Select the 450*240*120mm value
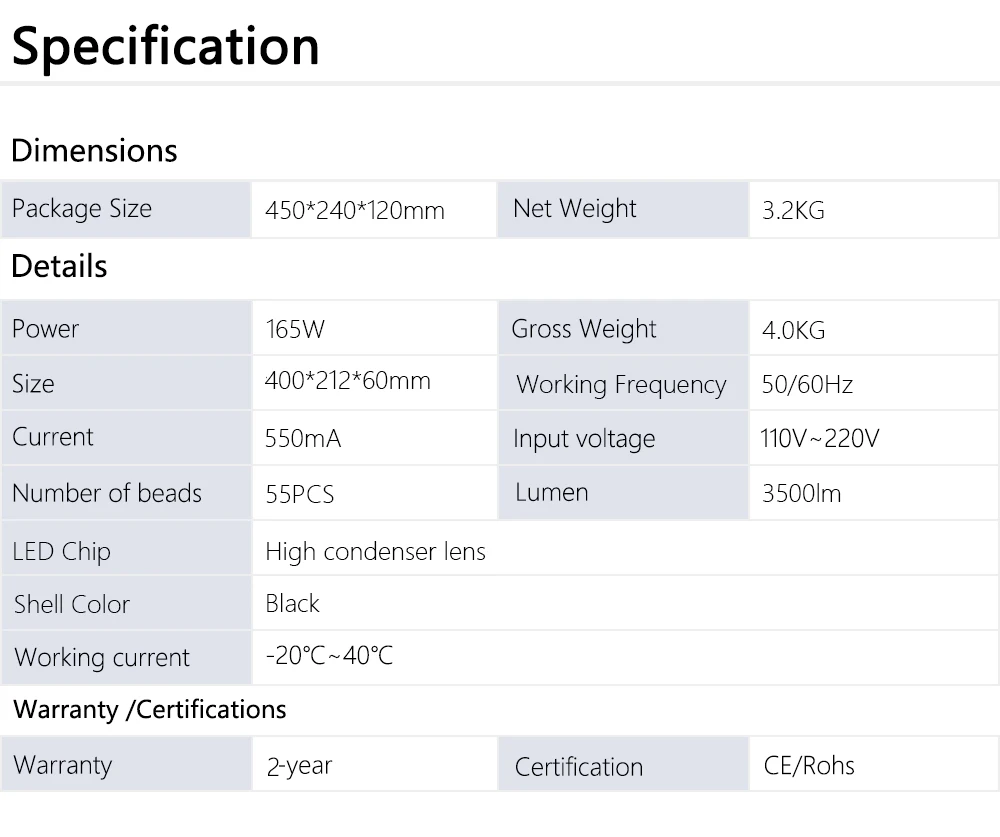This screenshot has height=837, width=1000. (x=355, y=211)
